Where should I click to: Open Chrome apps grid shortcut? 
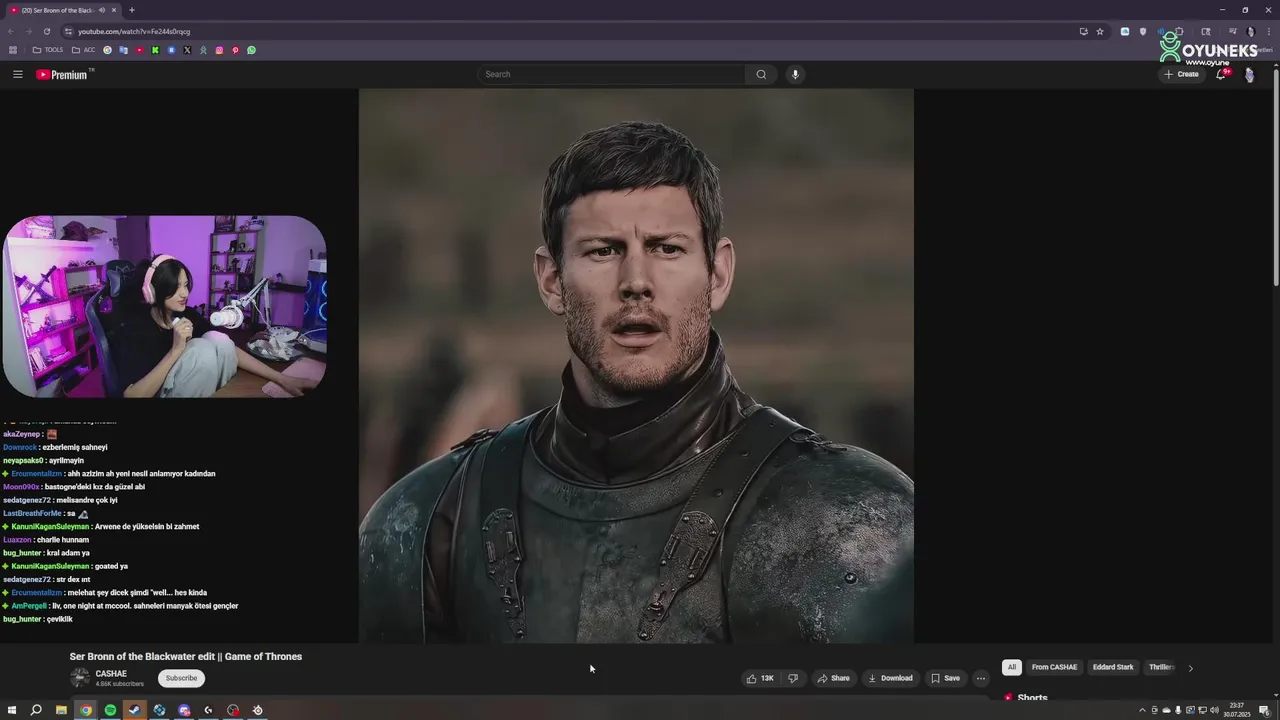(13, 50)
